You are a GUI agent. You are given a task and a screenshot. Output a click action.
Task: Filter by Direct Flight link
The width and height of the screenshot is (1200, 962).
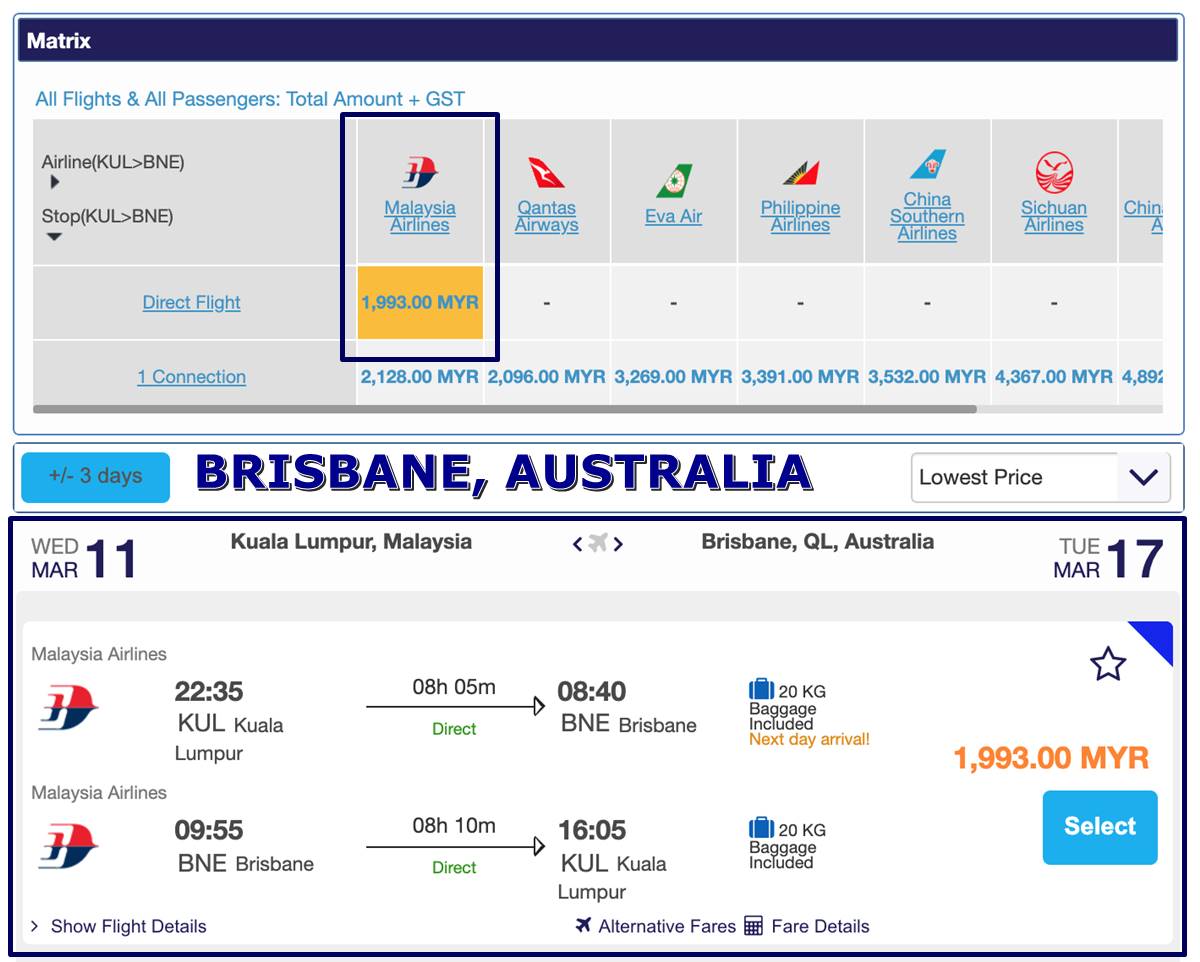tap(192, 302)
